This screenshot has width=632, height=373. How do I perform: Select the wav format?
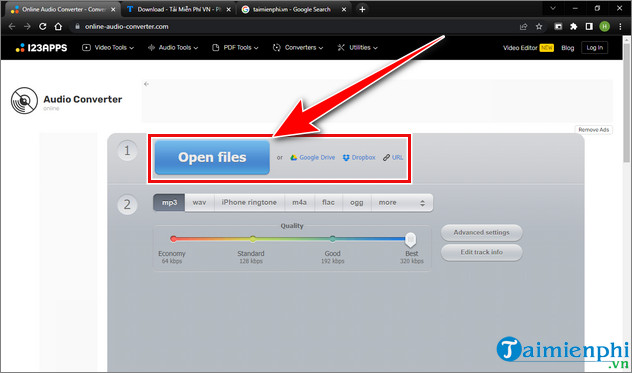200,202
